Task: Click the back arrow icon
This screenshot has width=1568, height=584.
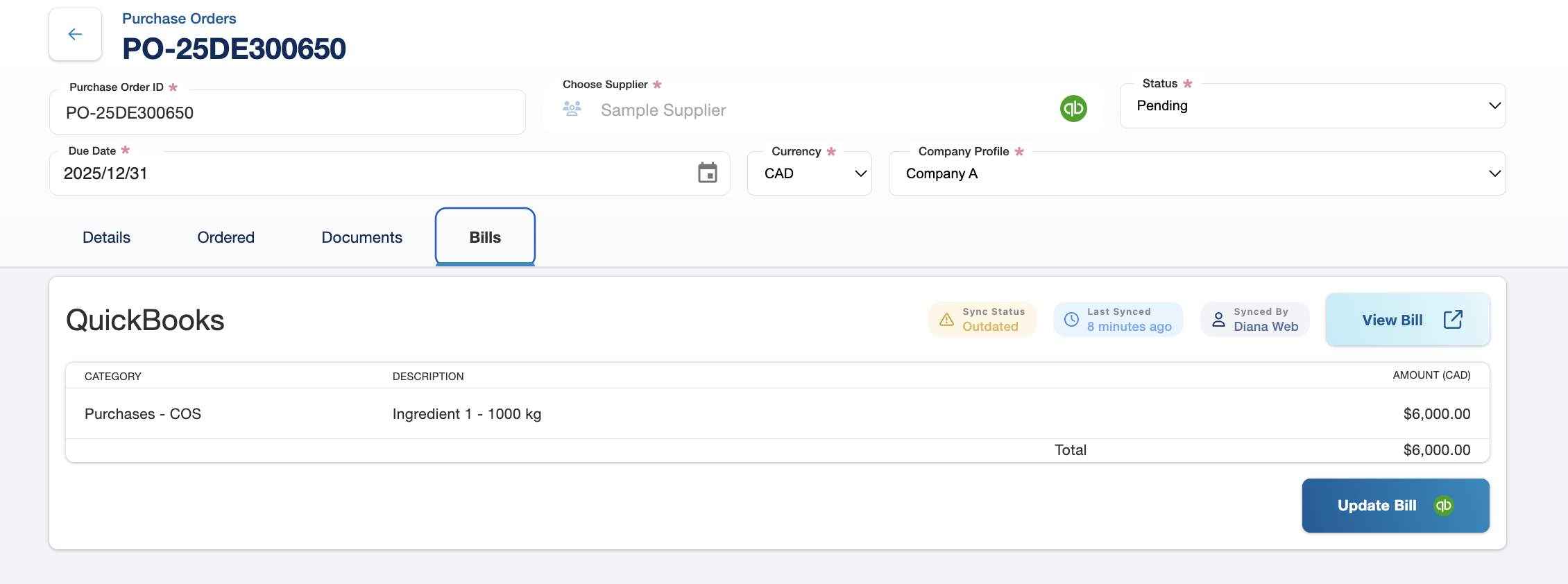Action: tap(75, 34)
